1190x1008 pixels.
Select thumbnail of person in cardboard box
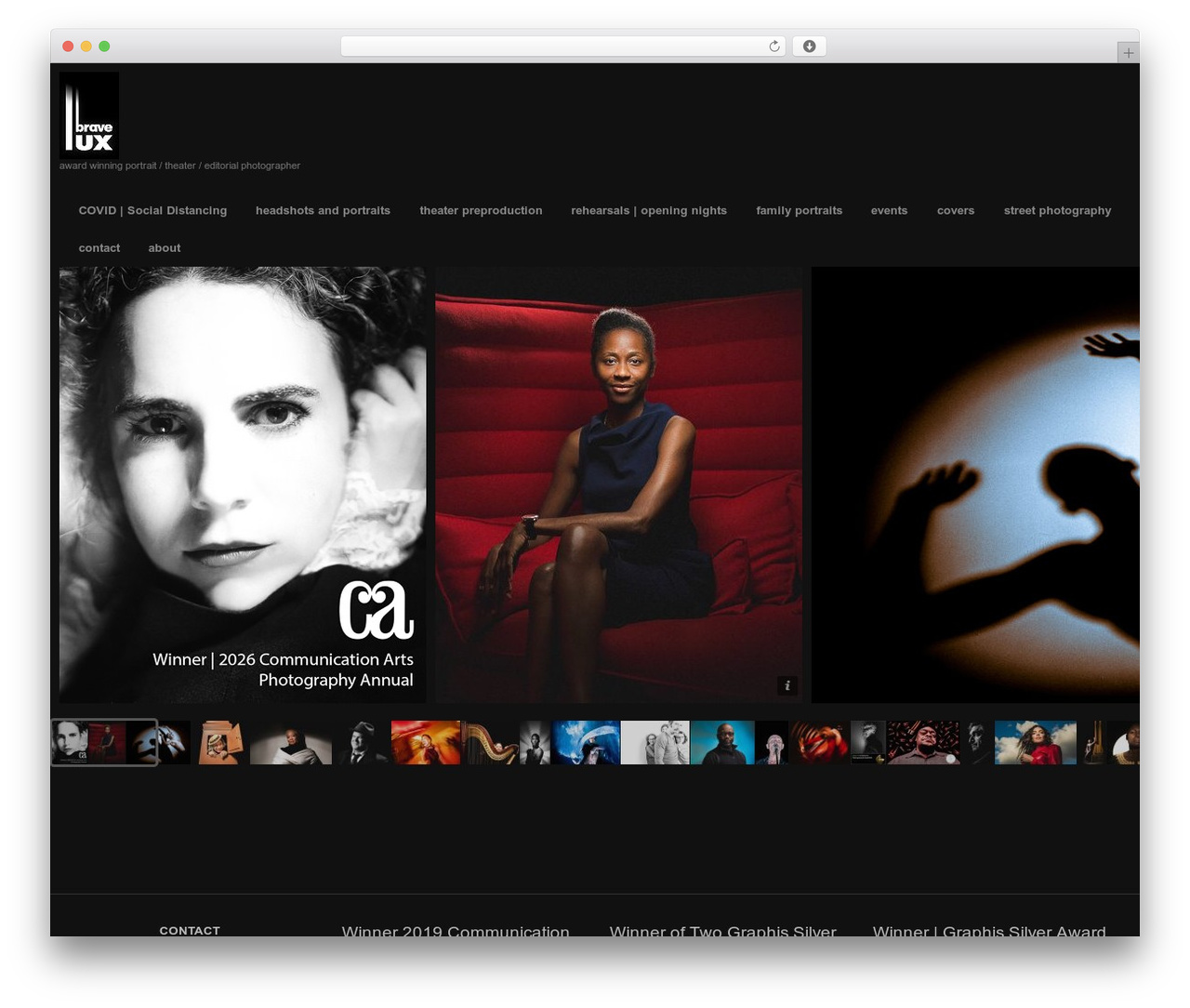tap(221, 742)
